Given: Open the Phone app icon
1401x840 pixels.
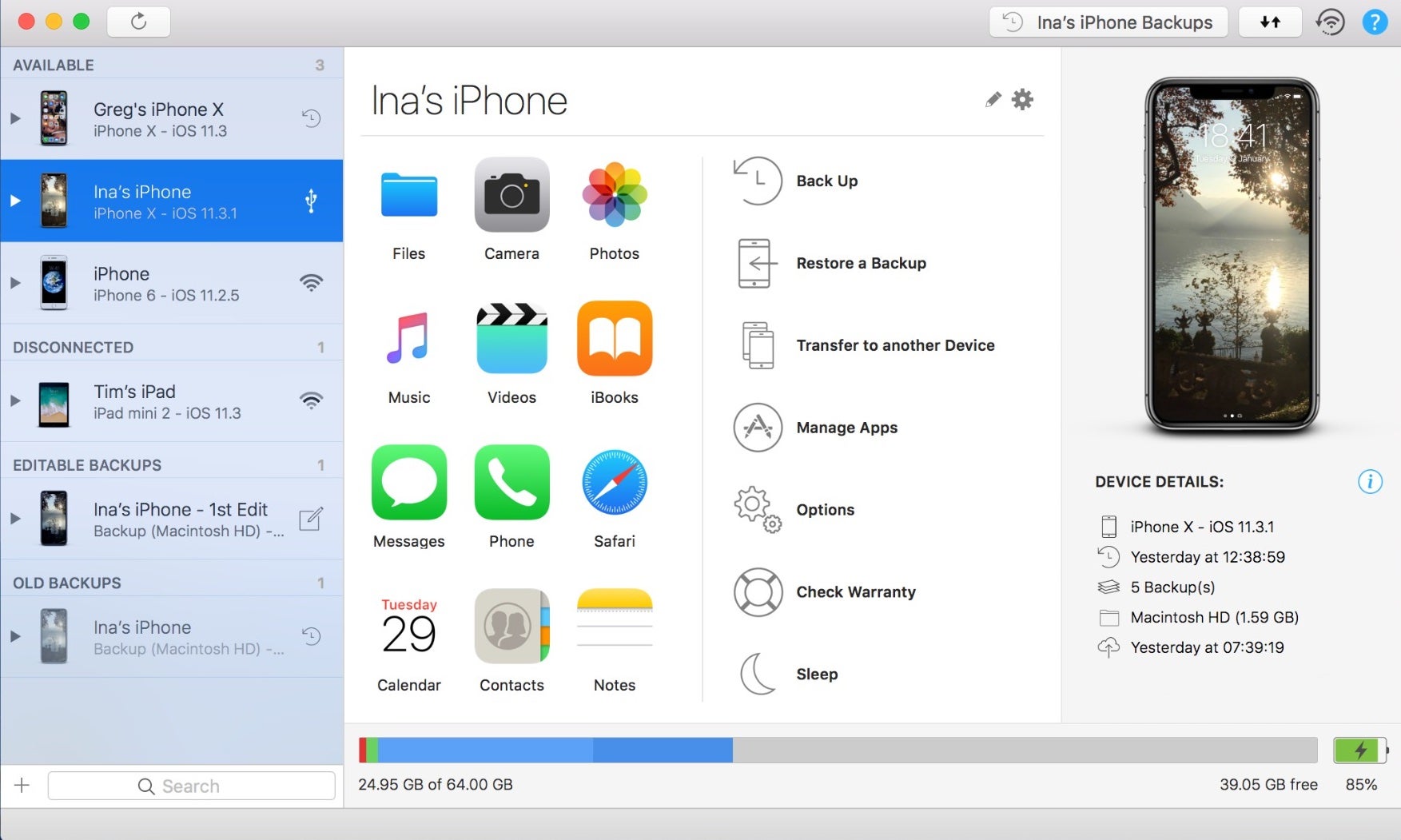Looking at the screenshot, I should pyautogui.click(x=511, y=482).
